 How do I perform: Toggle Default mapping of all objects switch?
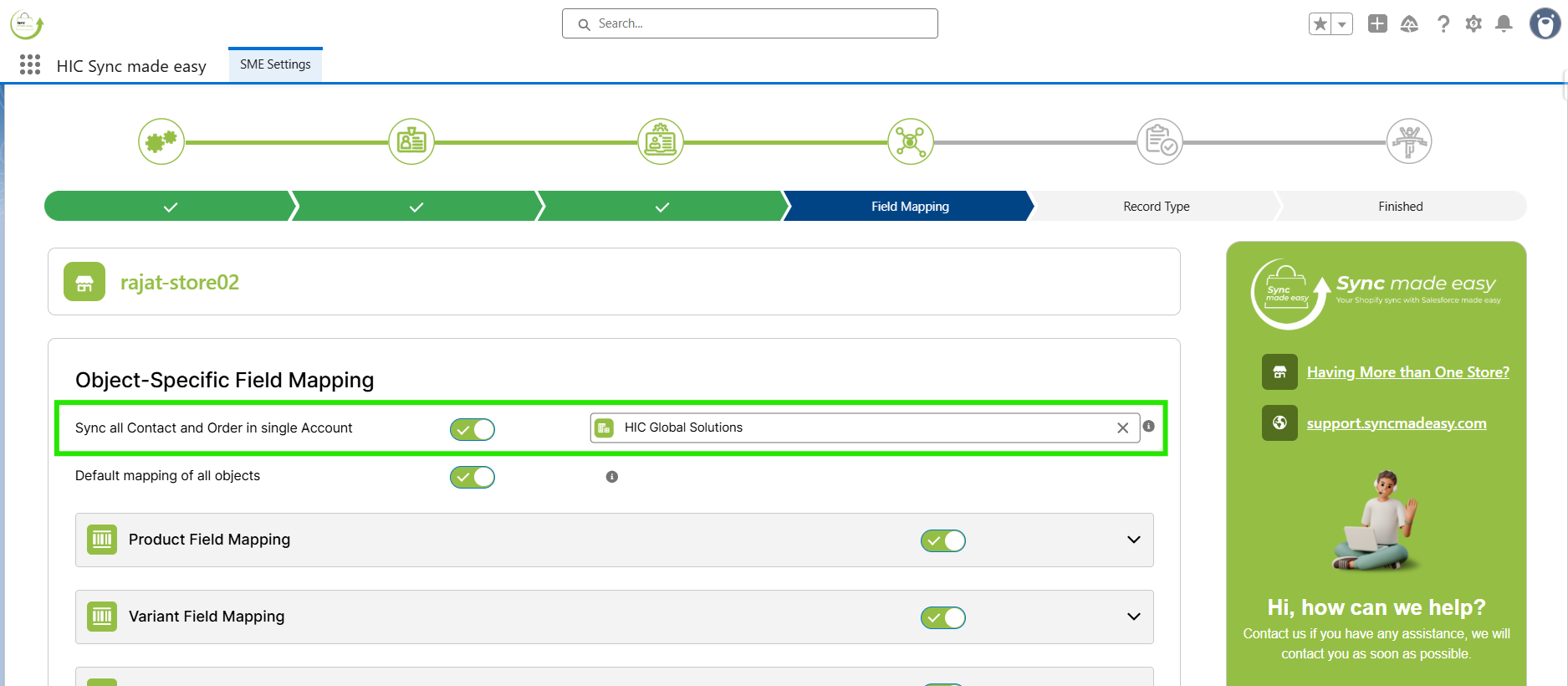[x=472, y=477]
